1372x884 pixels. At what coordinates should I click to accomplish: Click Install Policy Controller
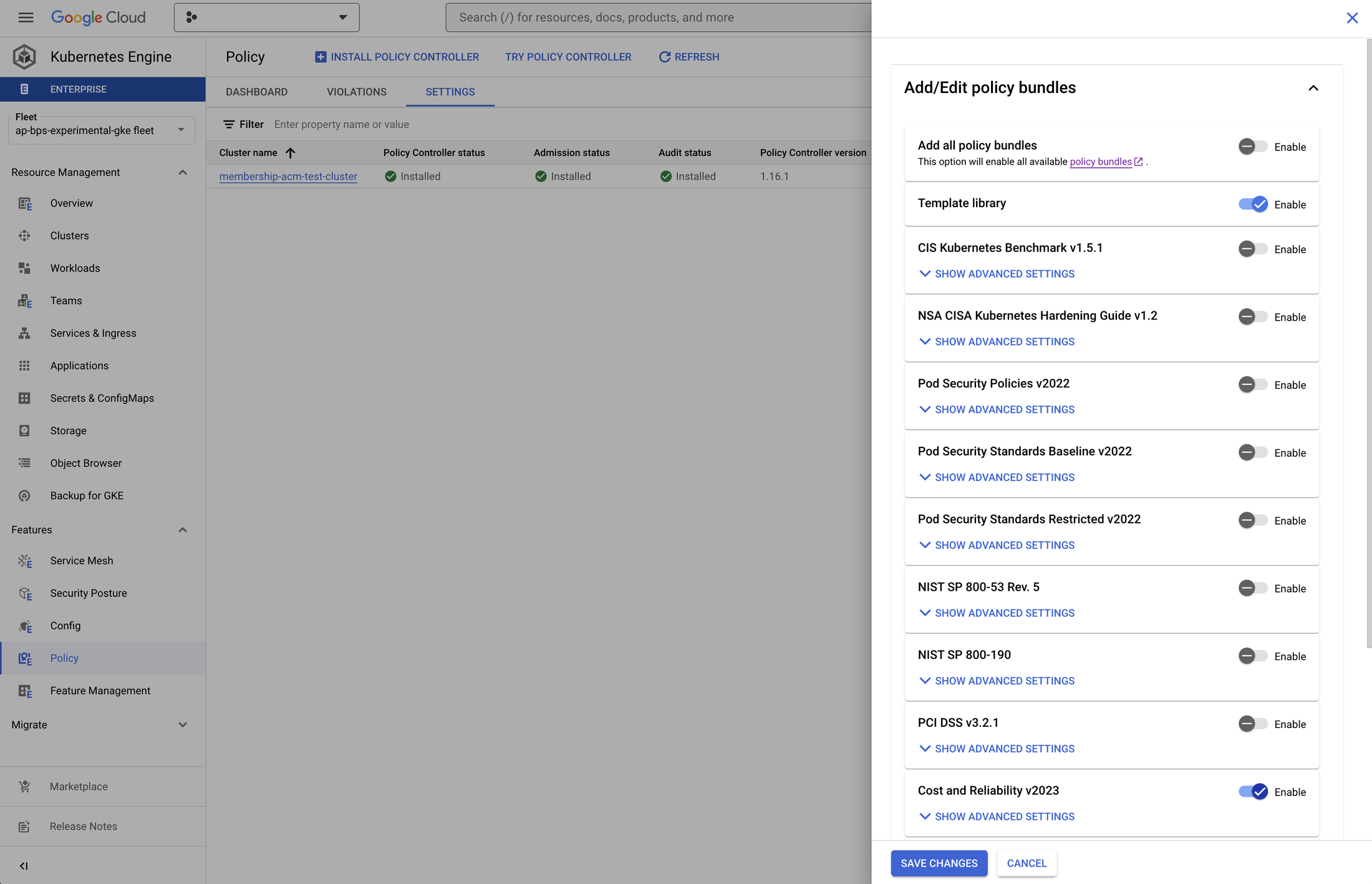(x=397, y=57)
